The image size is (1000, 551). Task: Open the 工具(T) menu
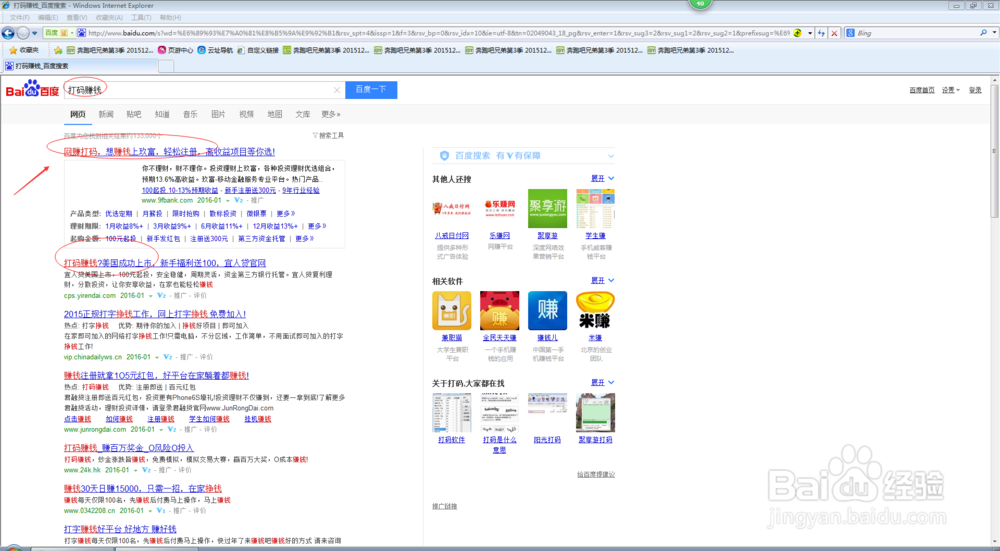coord(141,18)
